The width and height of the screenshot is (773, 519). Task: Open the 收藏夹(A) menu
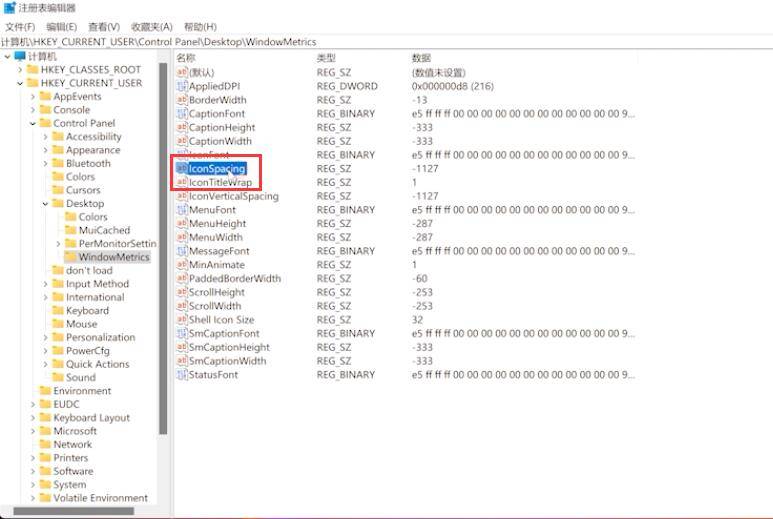tap(151, 27)
